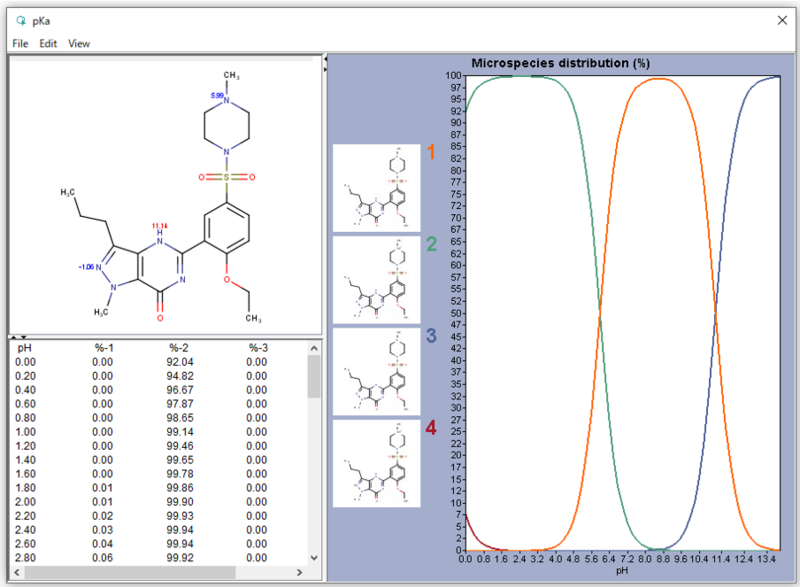
Task: Click the down arrow of table scrollbar
Action: coord(314,557)
